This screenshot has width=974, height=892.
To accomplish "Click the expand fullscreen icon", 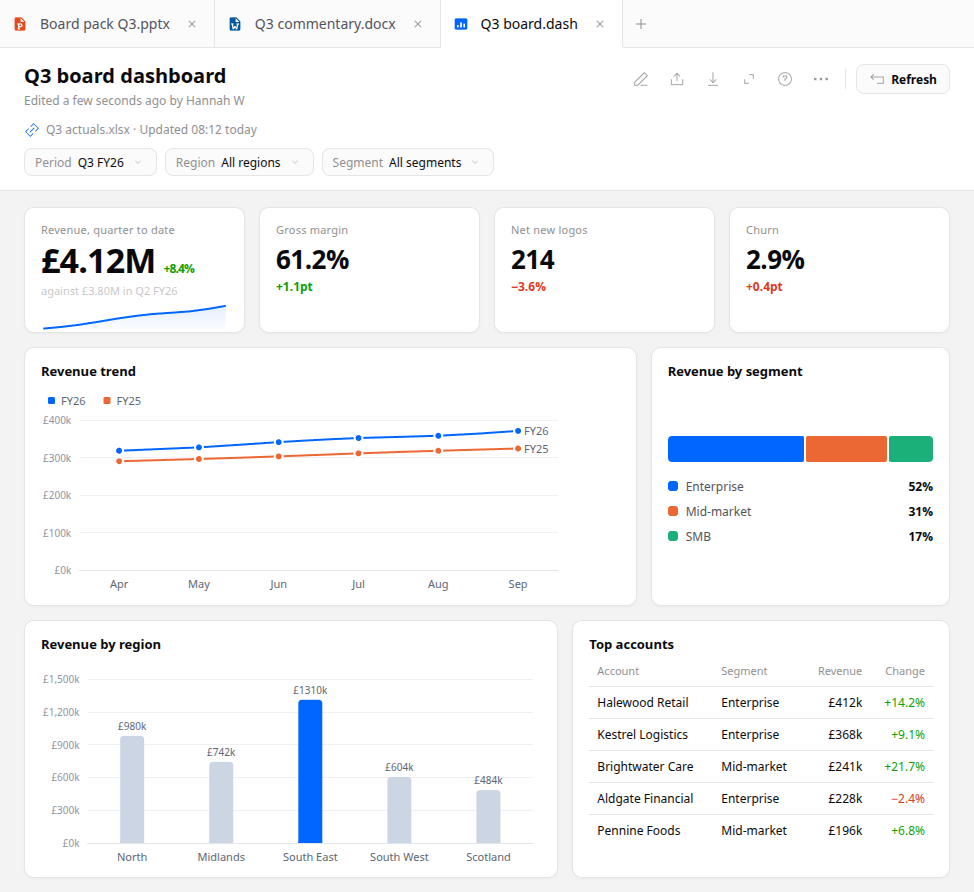I will tap(749, 80).
